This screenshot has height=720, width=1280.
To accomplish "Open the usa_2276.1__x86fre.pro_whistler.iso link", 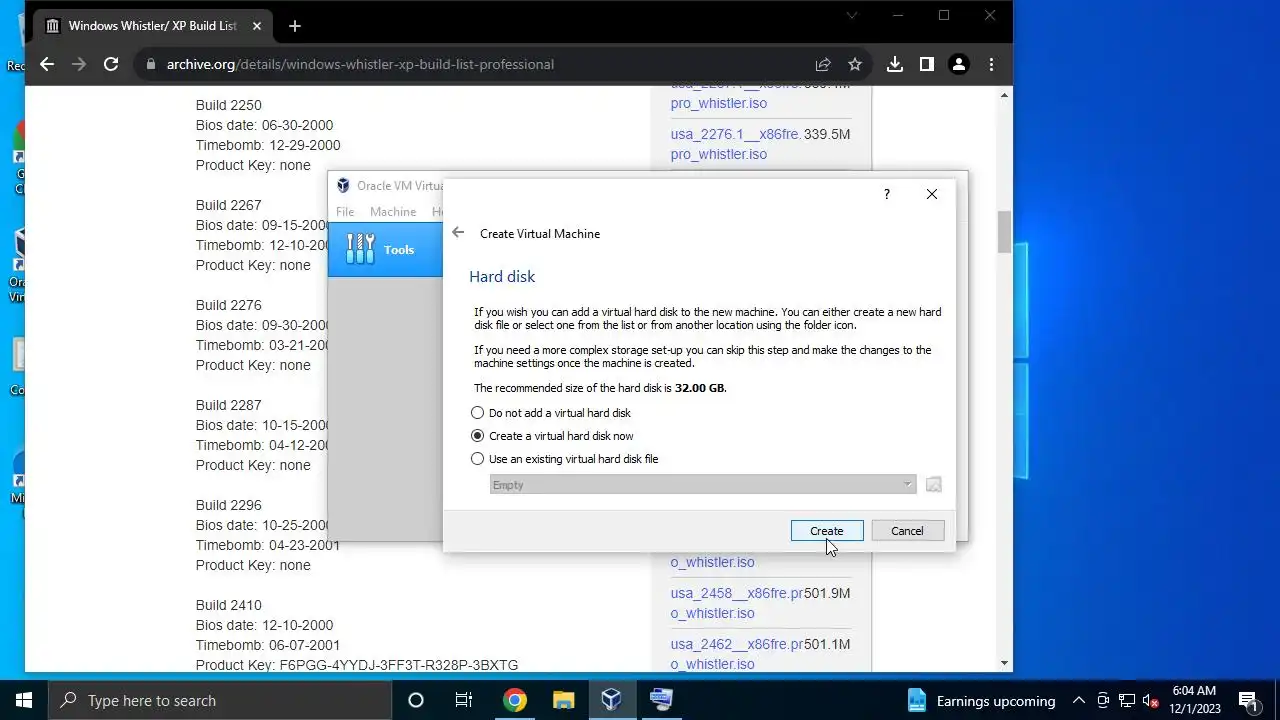I will pyautogui.click(x=735, y=144).
